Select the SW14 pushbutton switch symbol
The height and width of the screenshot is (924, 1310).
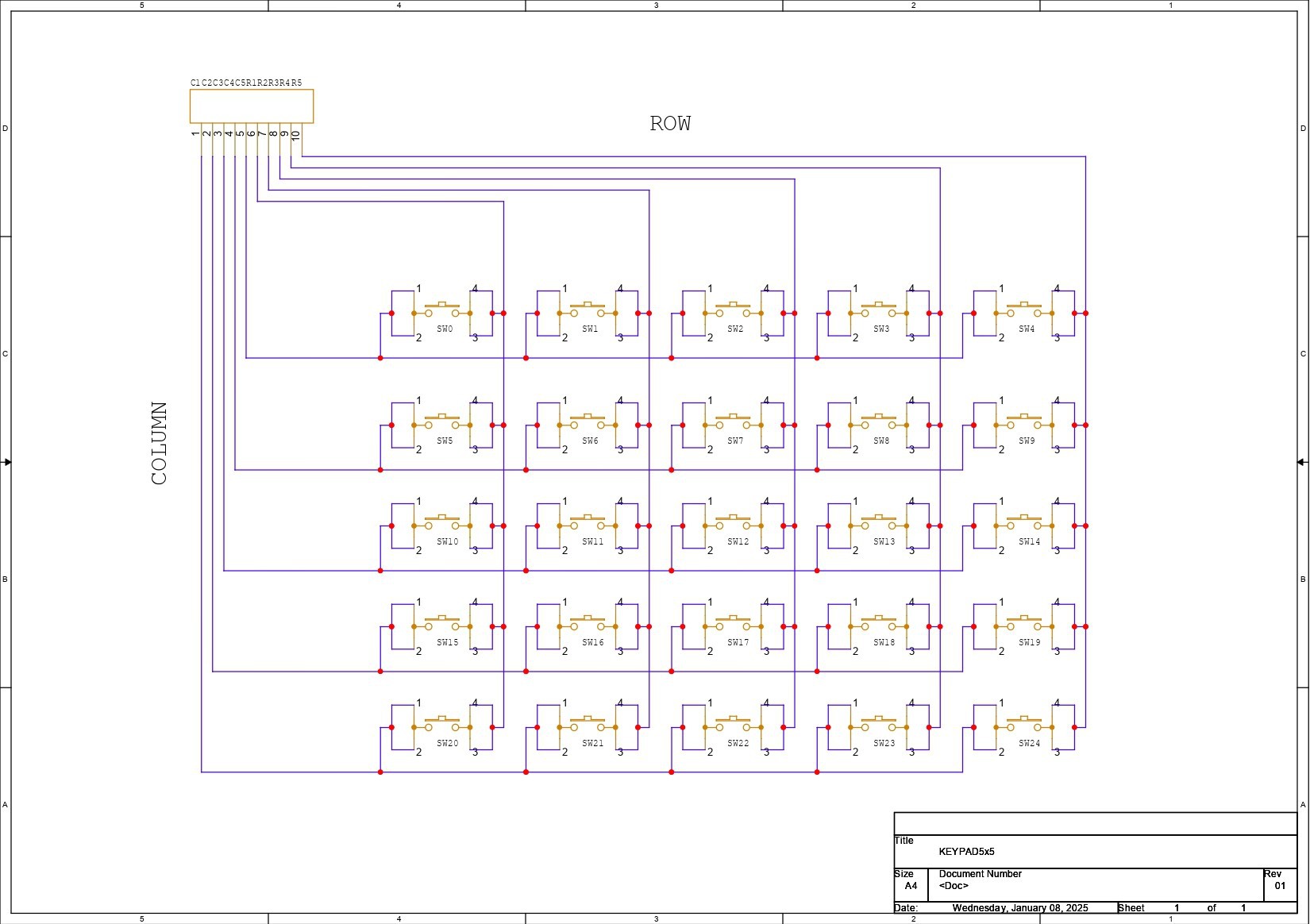click(1024, 526)
